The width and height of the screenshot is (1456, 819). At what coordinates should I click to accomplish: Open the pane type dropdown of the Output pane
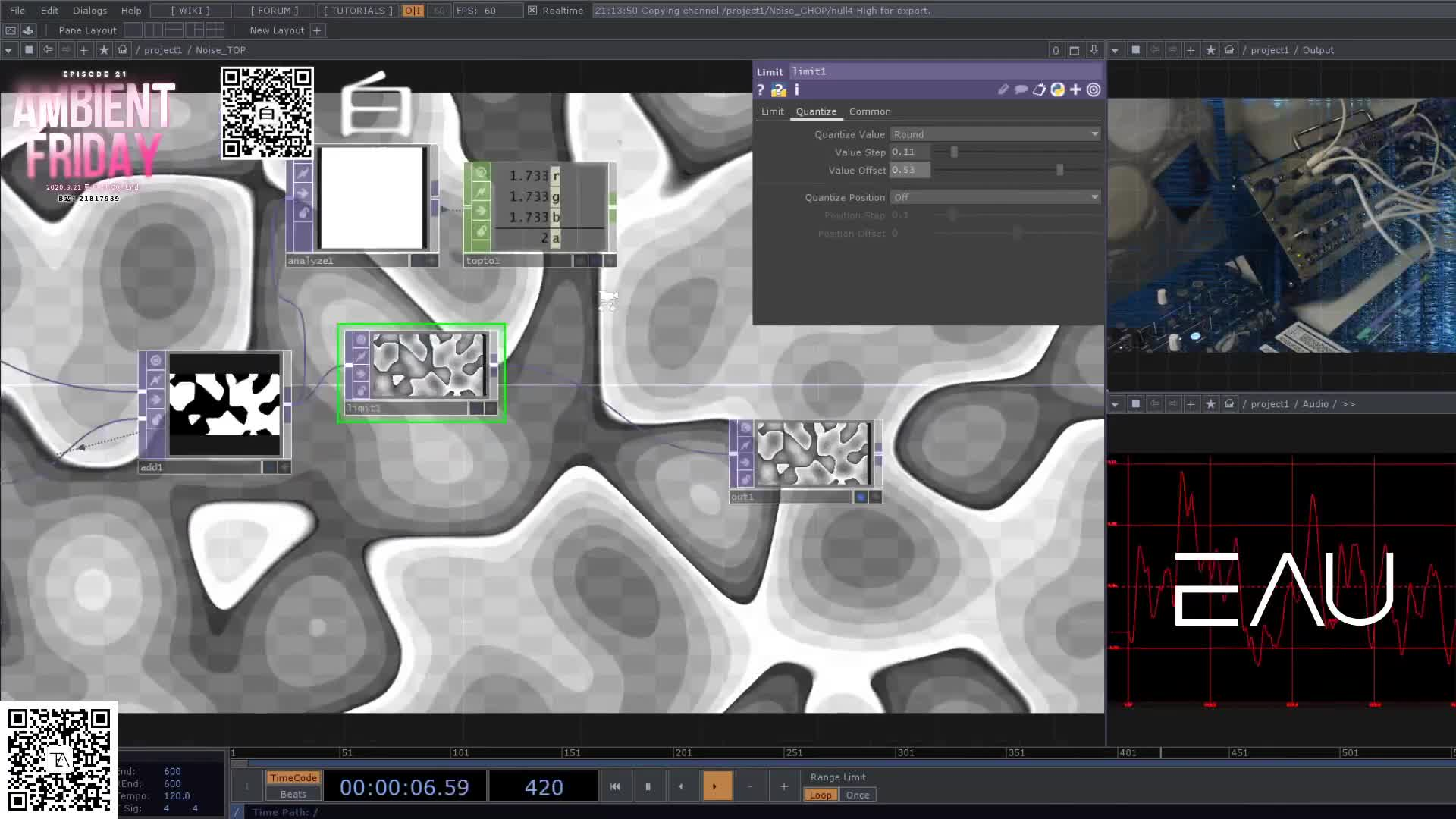[x=1115, y=50]
